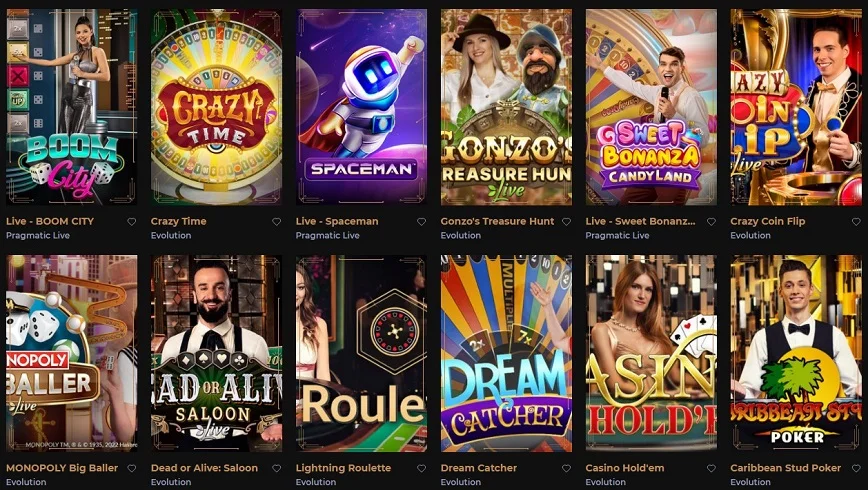Select the Caribbean Stud Poker thumbnail
This screenshot has height=490, width=868.
(x=796, y=353)
